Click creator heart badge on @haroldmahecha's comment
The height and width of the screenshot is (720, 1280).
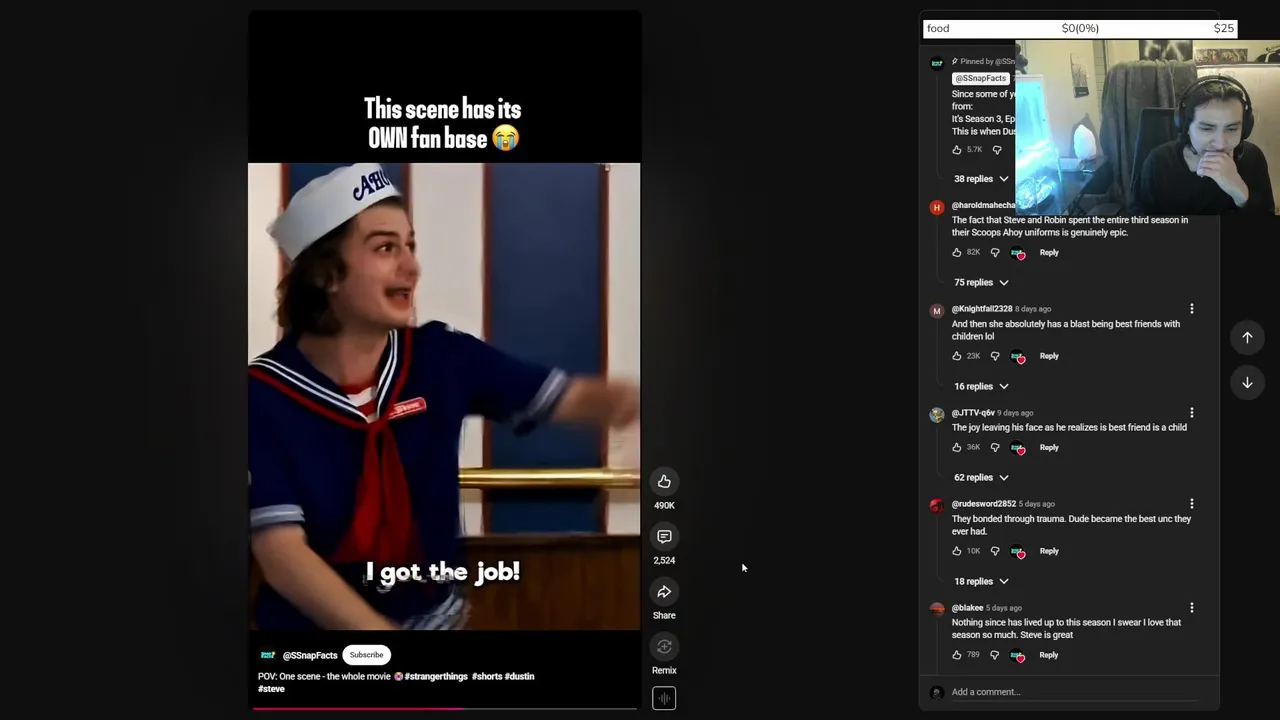pyautogui.click(x=1018, y=253)
